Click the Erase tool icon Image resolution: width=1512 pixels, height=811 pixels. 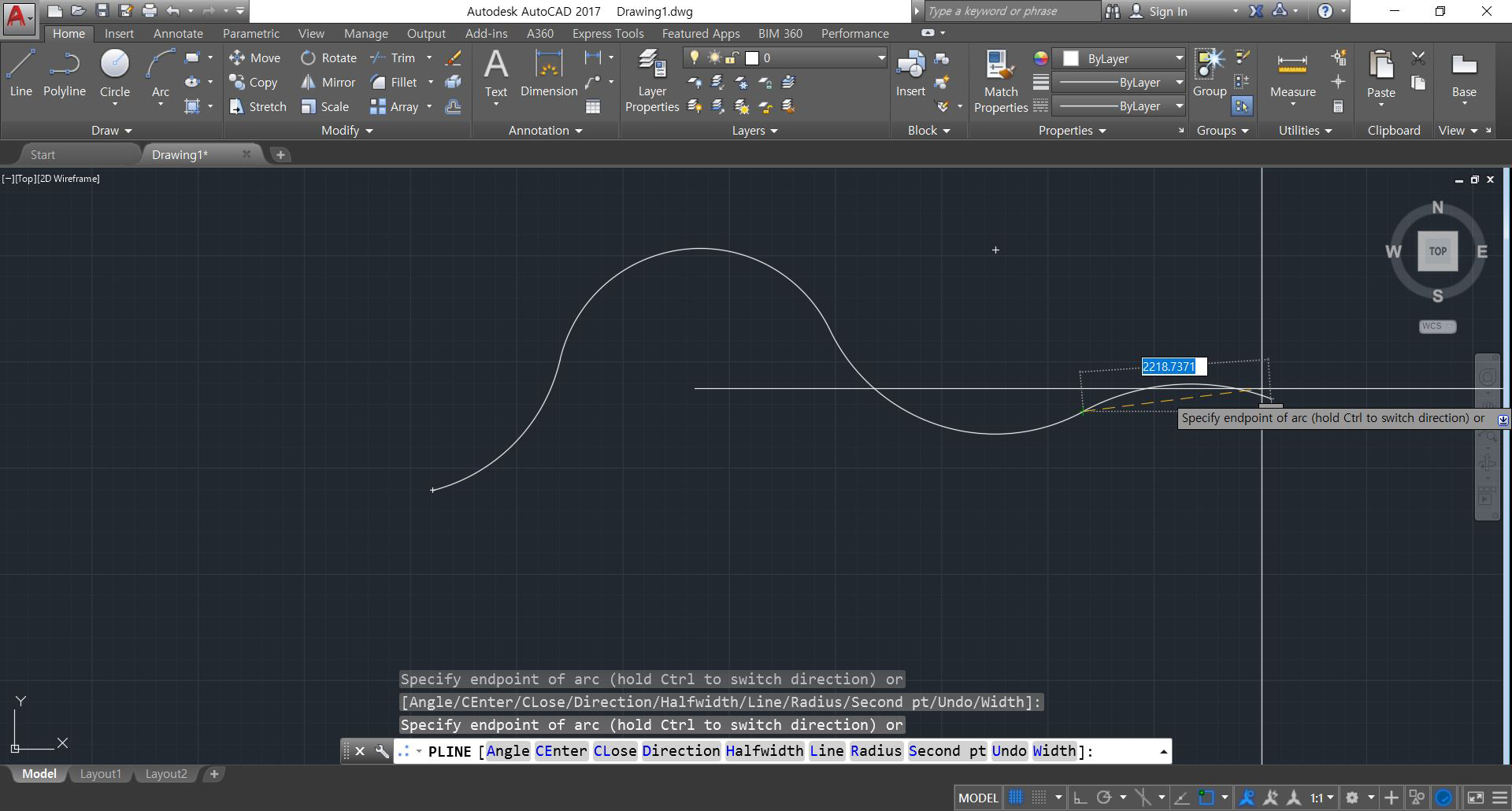pyautogui.click(x=453, y=57)
